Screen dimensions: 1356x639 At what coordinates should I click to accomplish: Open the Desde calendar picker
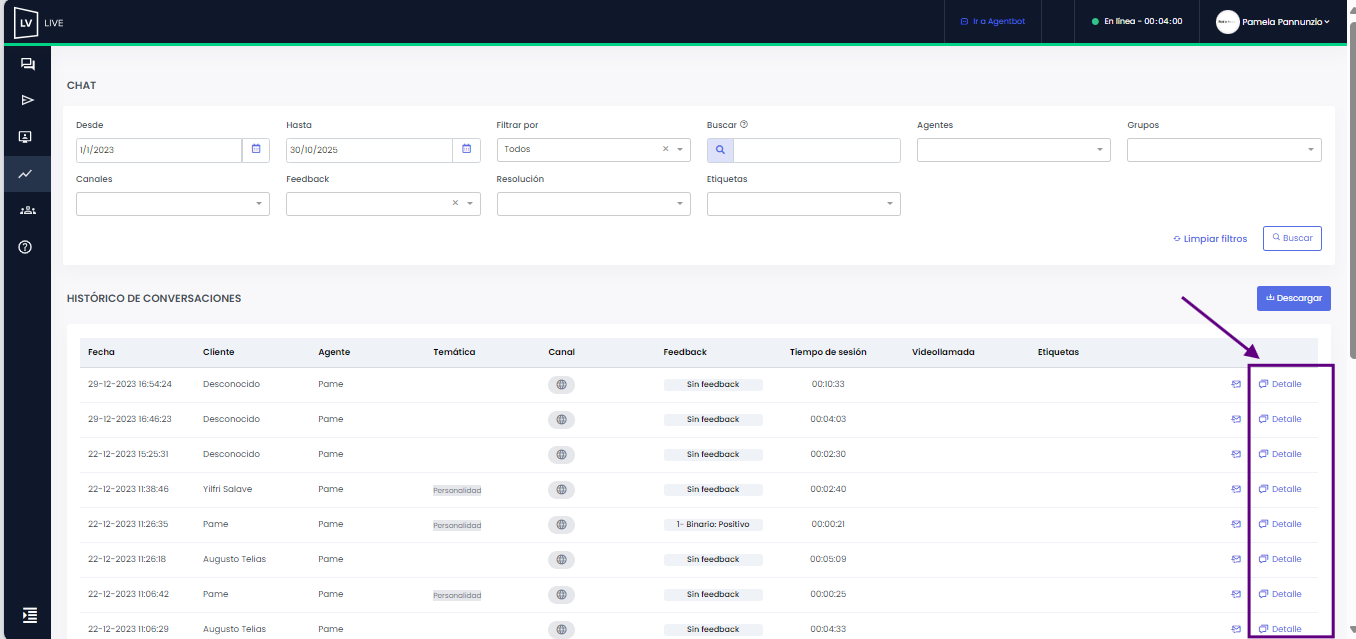coord(256,150)
